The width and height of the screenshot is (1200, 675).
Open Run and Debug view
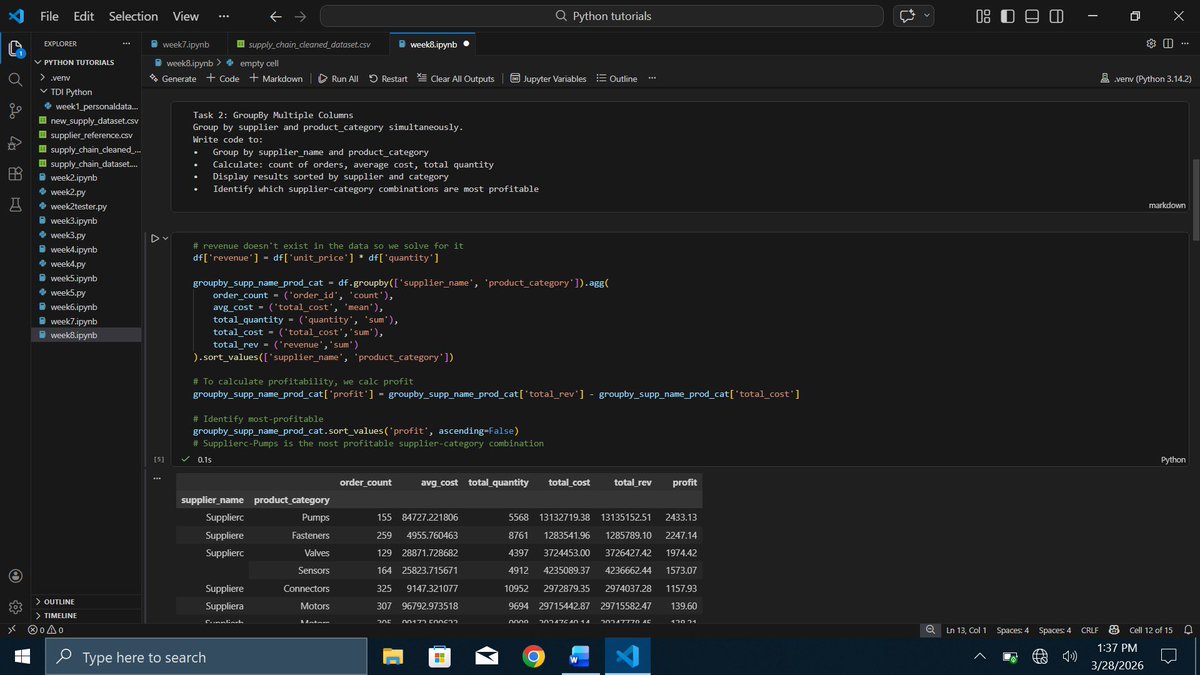click(15, 142)
